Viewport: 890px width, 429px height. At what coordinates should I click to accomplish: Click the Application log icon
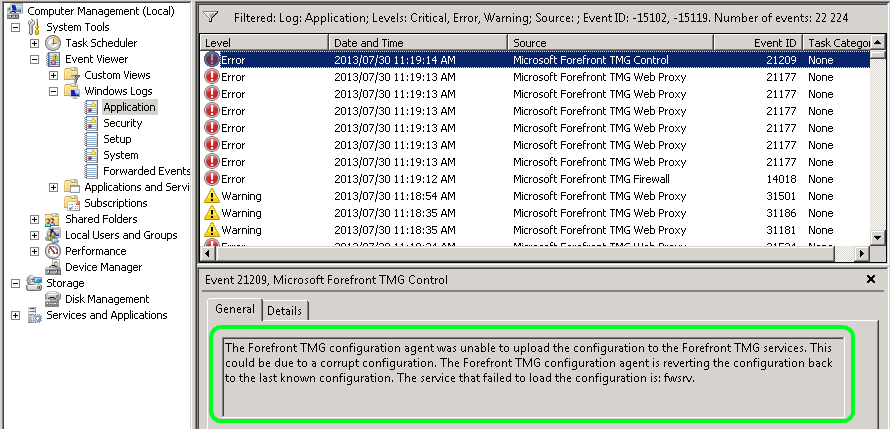coord(91,107)
